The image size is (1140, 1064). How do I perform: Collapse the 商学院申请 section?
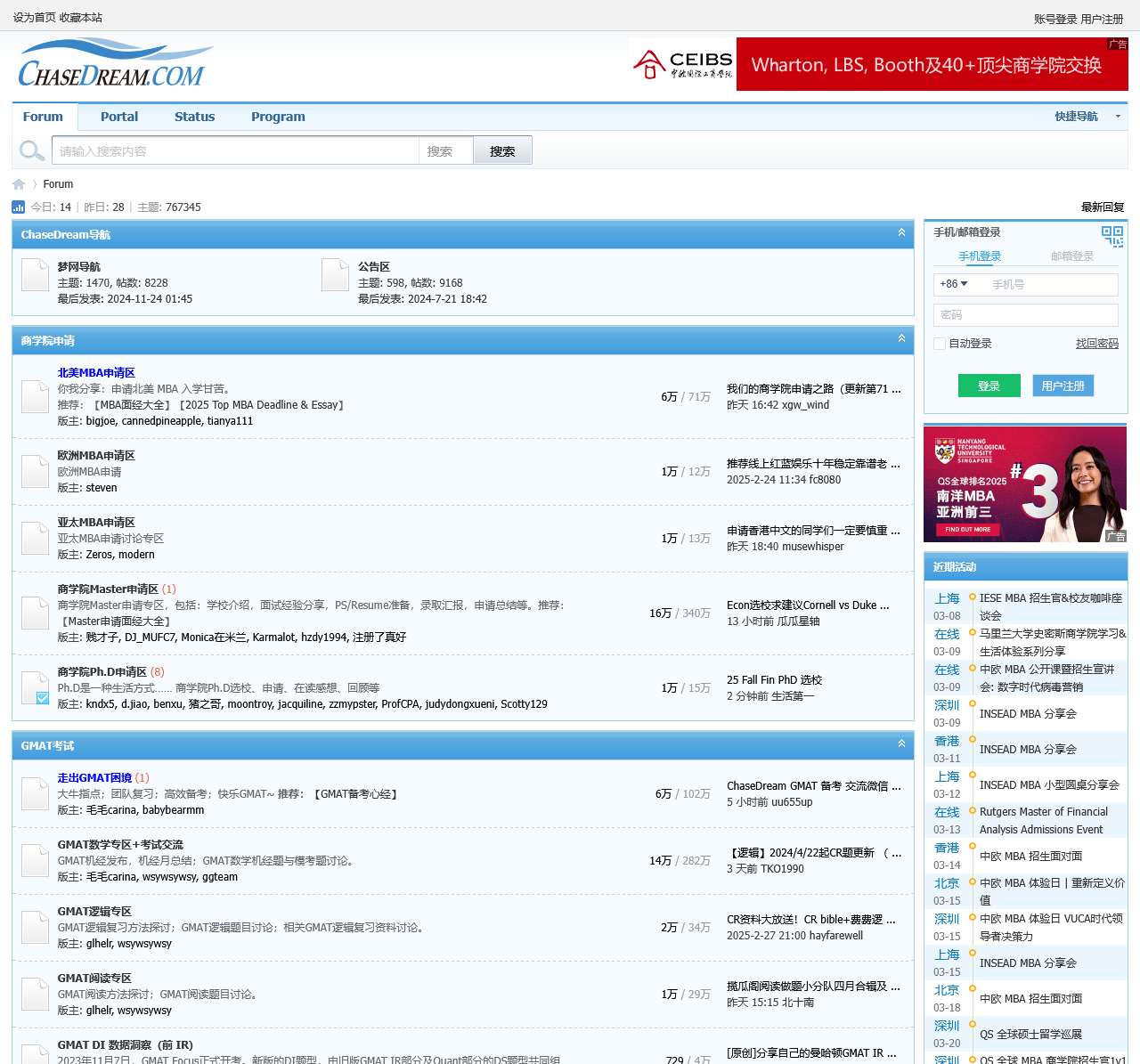click(x=901, y=338)
